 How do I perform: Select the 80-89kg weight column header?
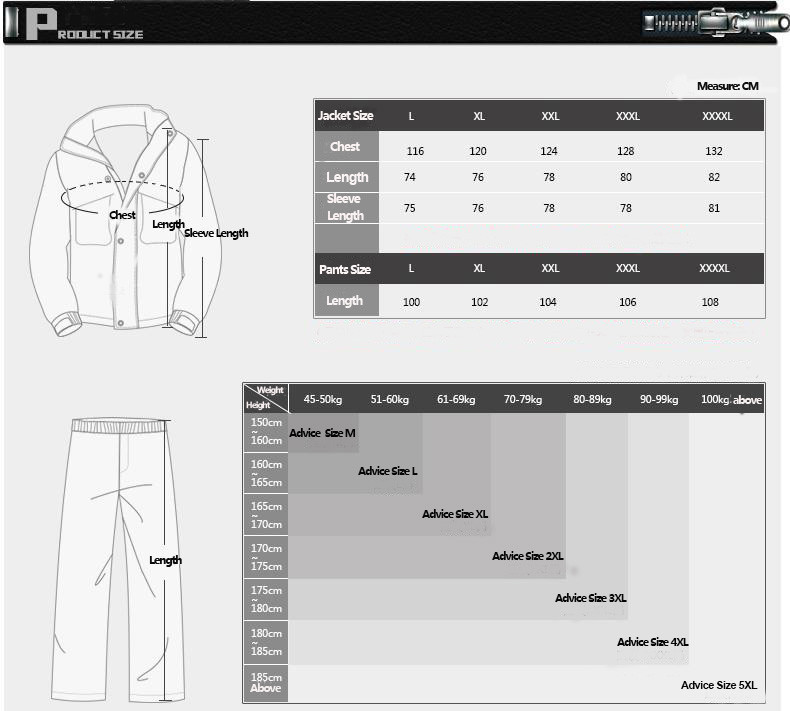[592, 400]
